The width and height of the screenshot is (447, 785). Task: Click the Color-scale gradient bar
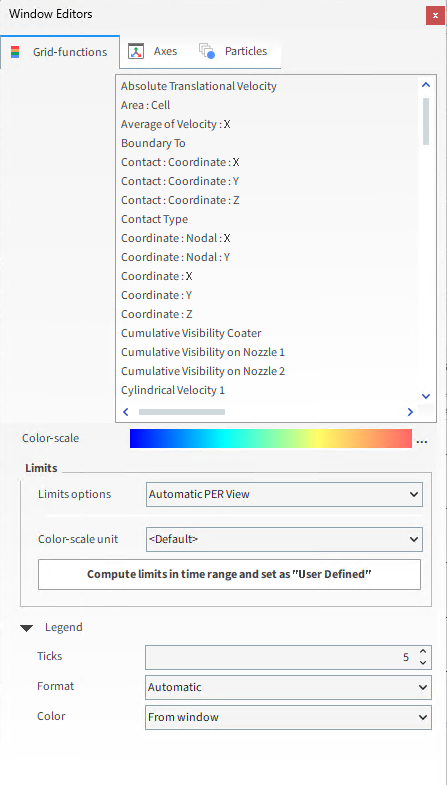(271, 439)
